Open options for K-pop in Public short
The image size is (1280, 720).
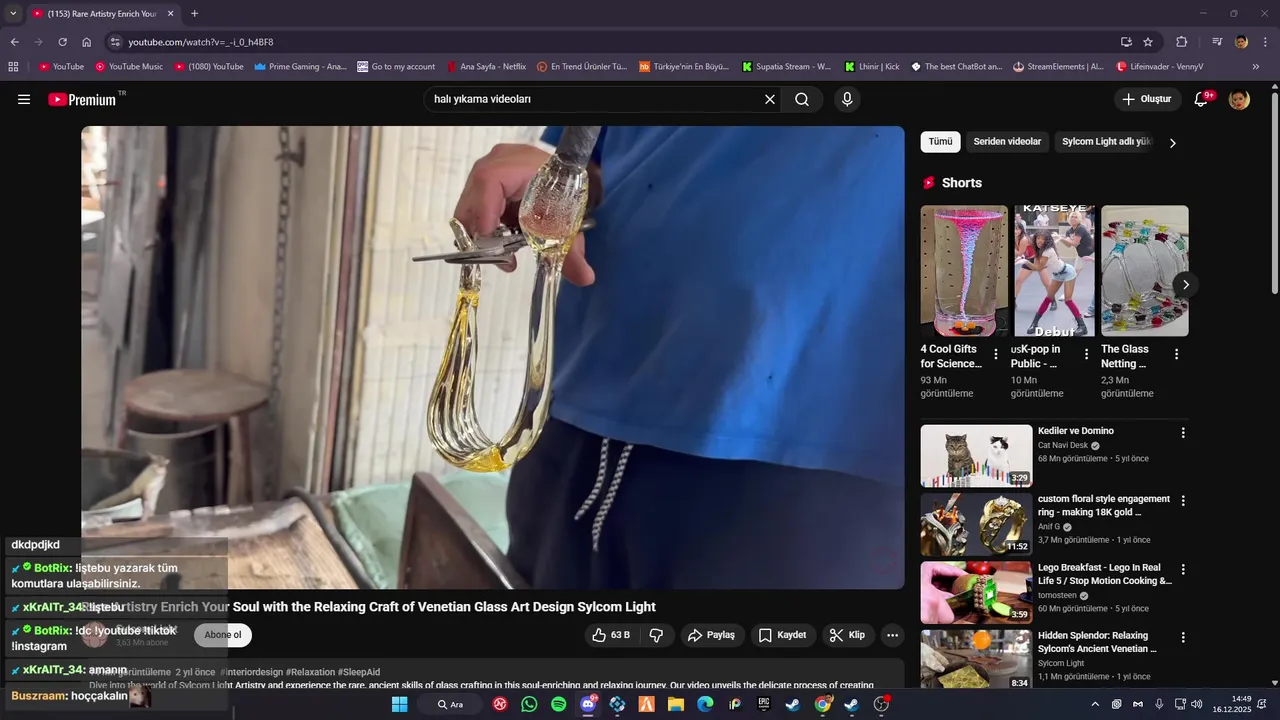pyautogui.click(x=1086, y=354)
